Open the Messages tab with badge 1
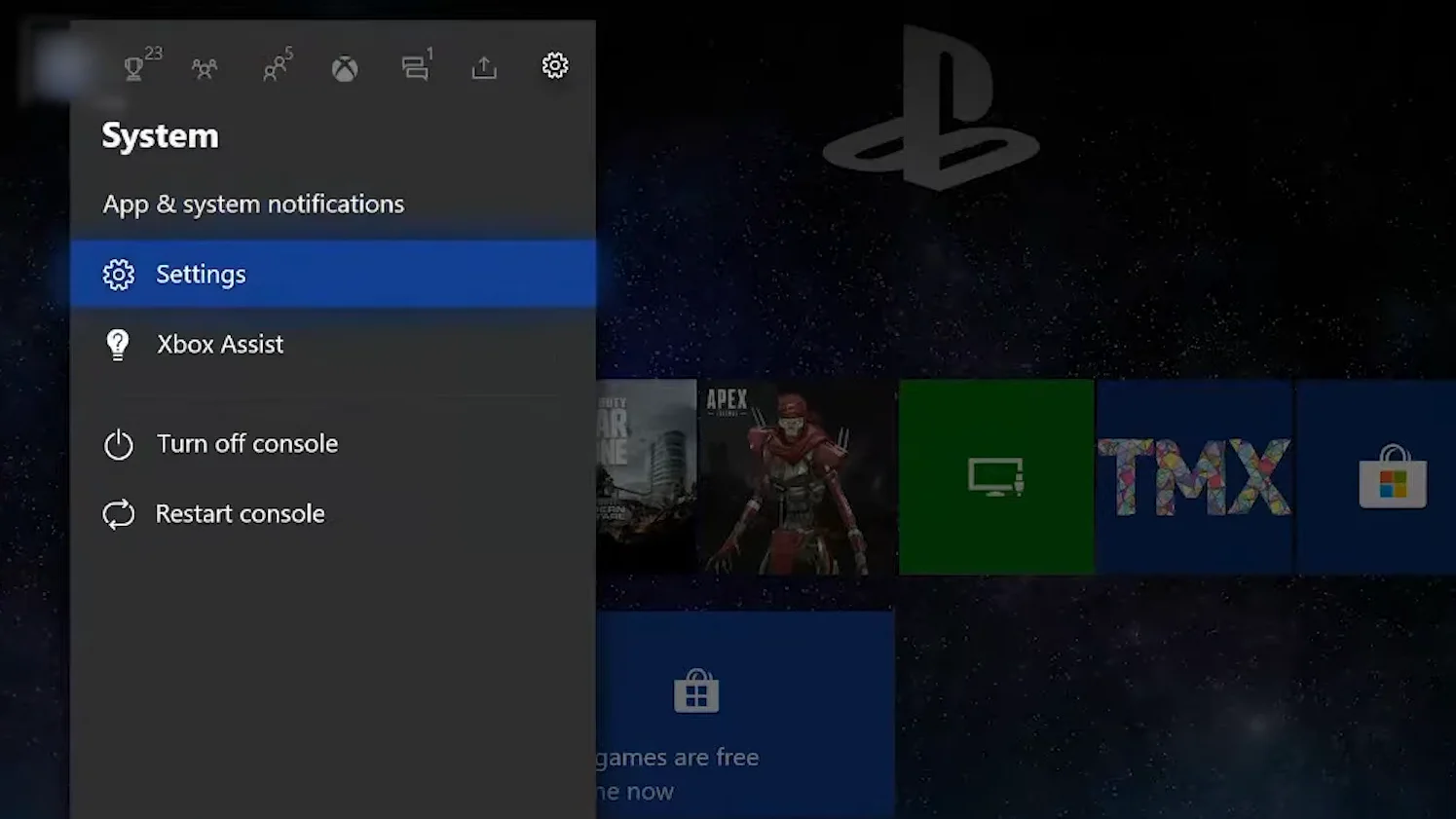The height and width of the screenshot is (819, 1456). point(415,67)
